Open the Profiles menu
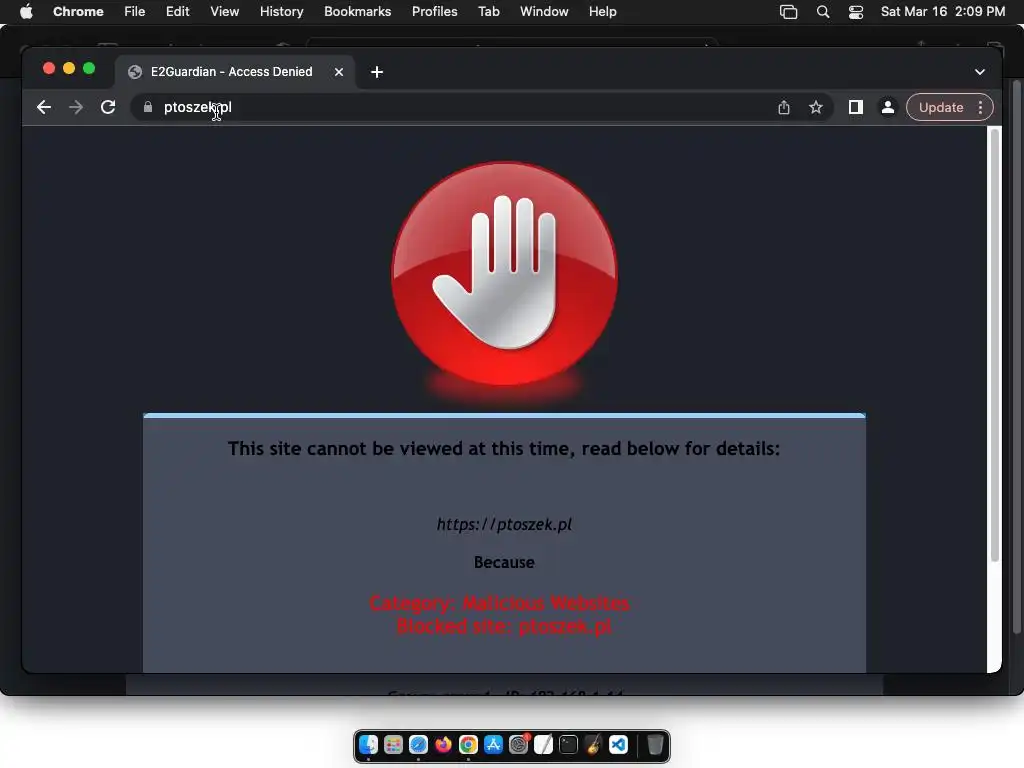The image size is (1024, 768). click(x=434, y=12)
